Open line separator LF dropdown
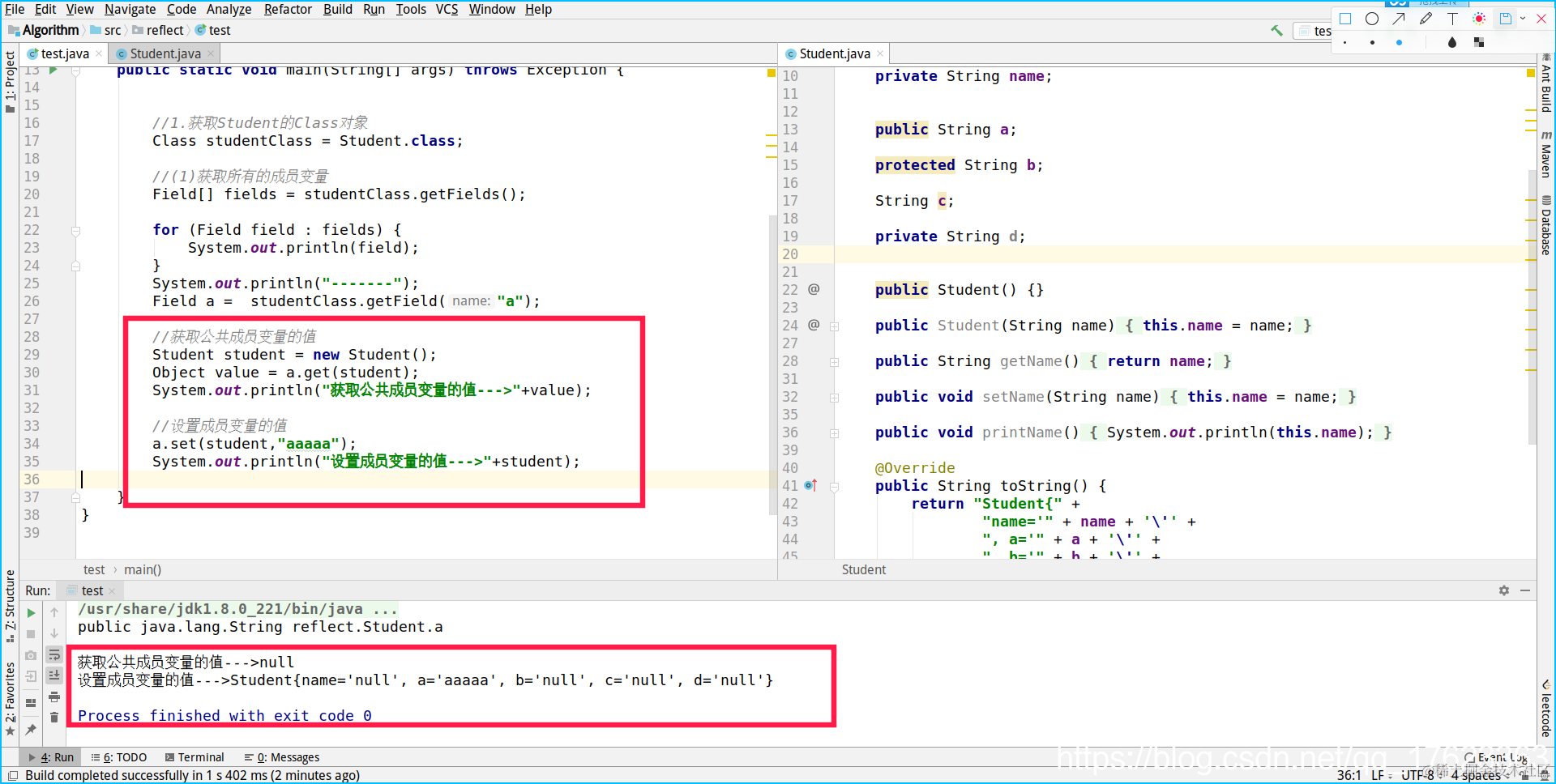This screenshot has height=784, width=1556. [x=1380, y=775]
